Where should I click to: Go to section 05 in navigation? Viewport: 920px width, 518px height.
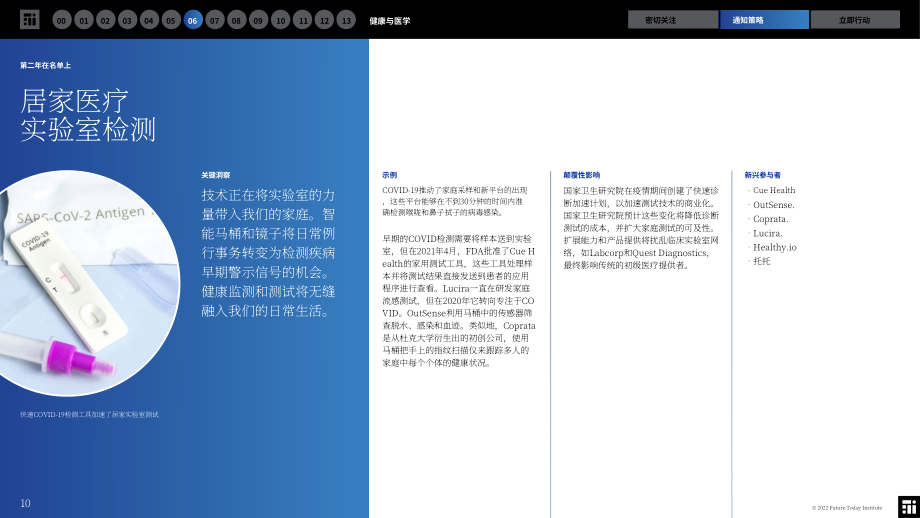click(171, 20)
